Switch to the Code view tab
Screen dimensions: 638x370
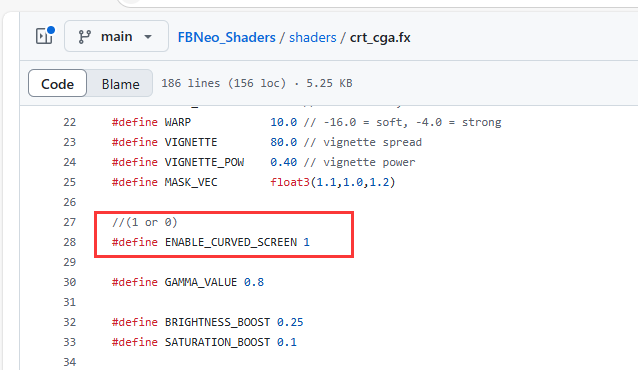tap(57, 83)
